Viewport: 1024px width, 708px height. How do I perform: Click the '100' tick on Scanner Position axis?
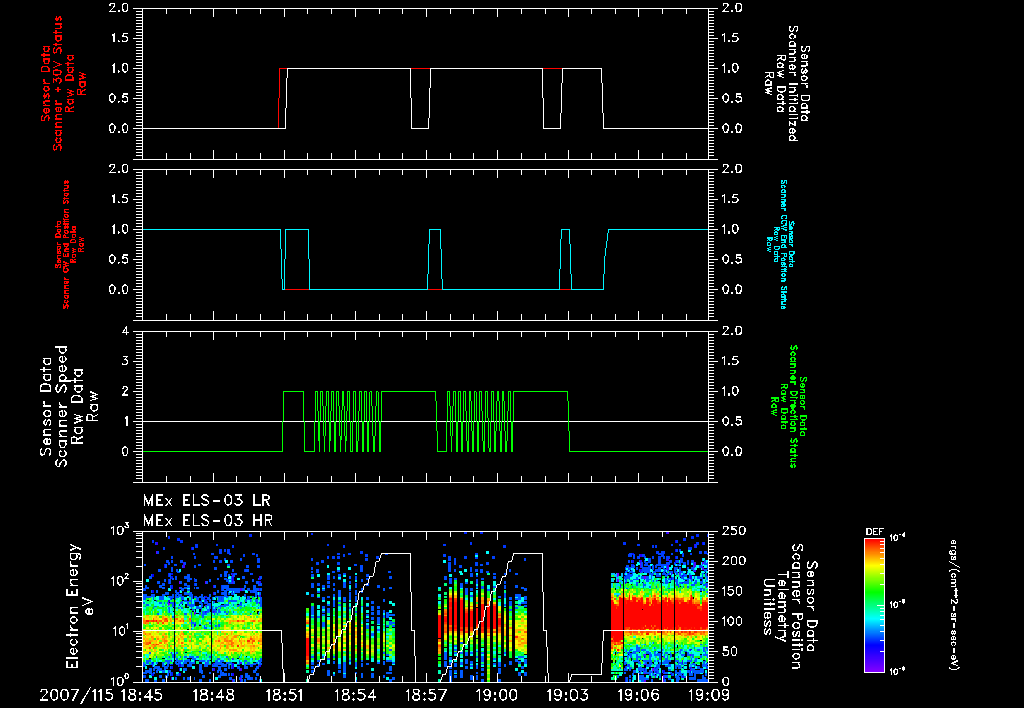(x=733, y=621)
